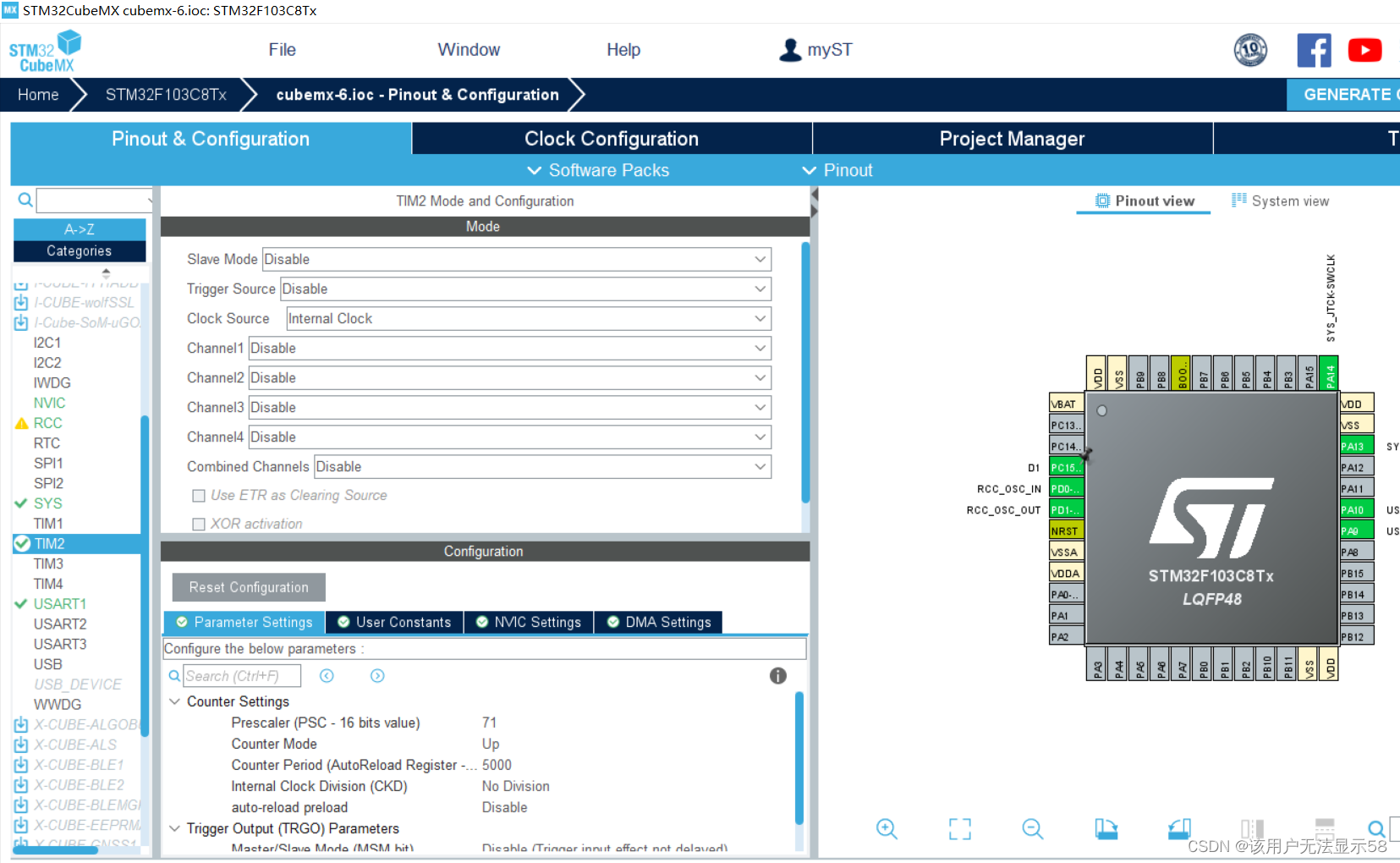
Task: Click the X-CUBE-BLE2 download icon
Action: (x=21, y=785)
